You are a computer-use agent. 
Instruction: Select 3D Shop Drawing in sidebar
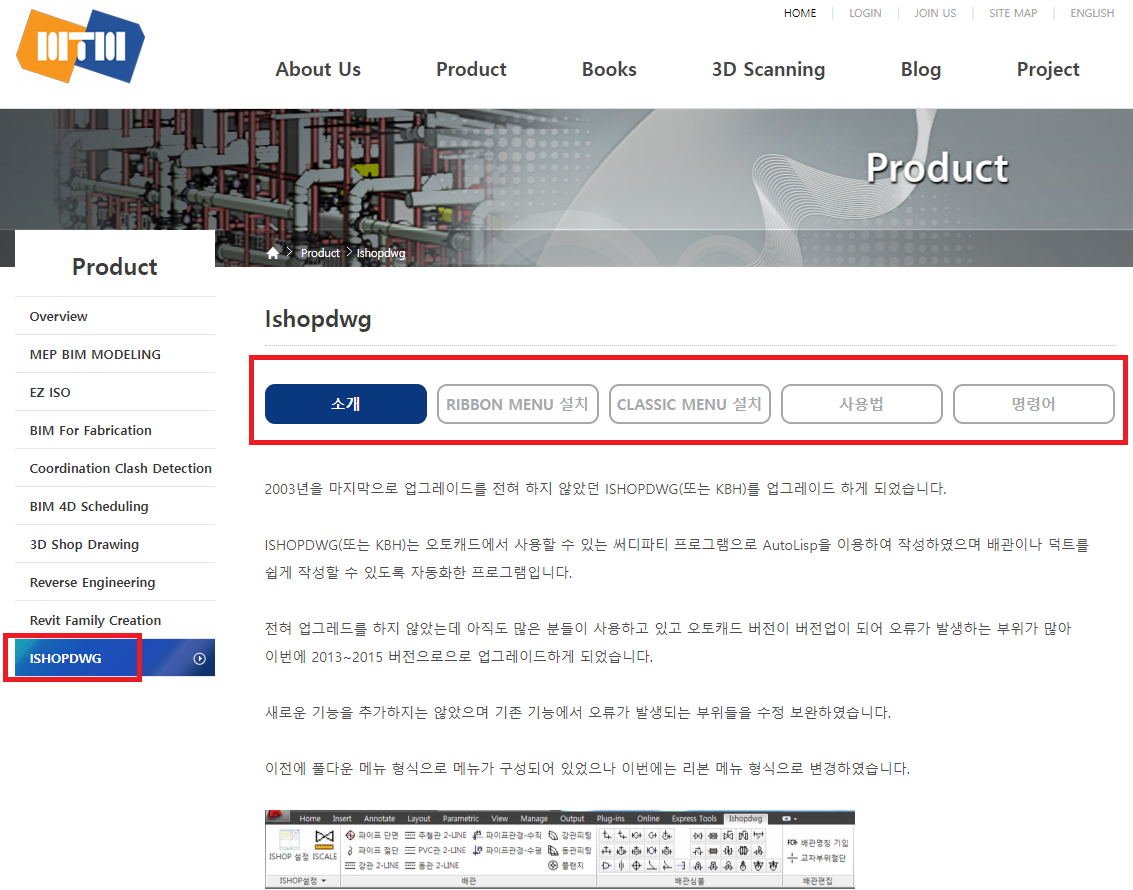(115, 545)
